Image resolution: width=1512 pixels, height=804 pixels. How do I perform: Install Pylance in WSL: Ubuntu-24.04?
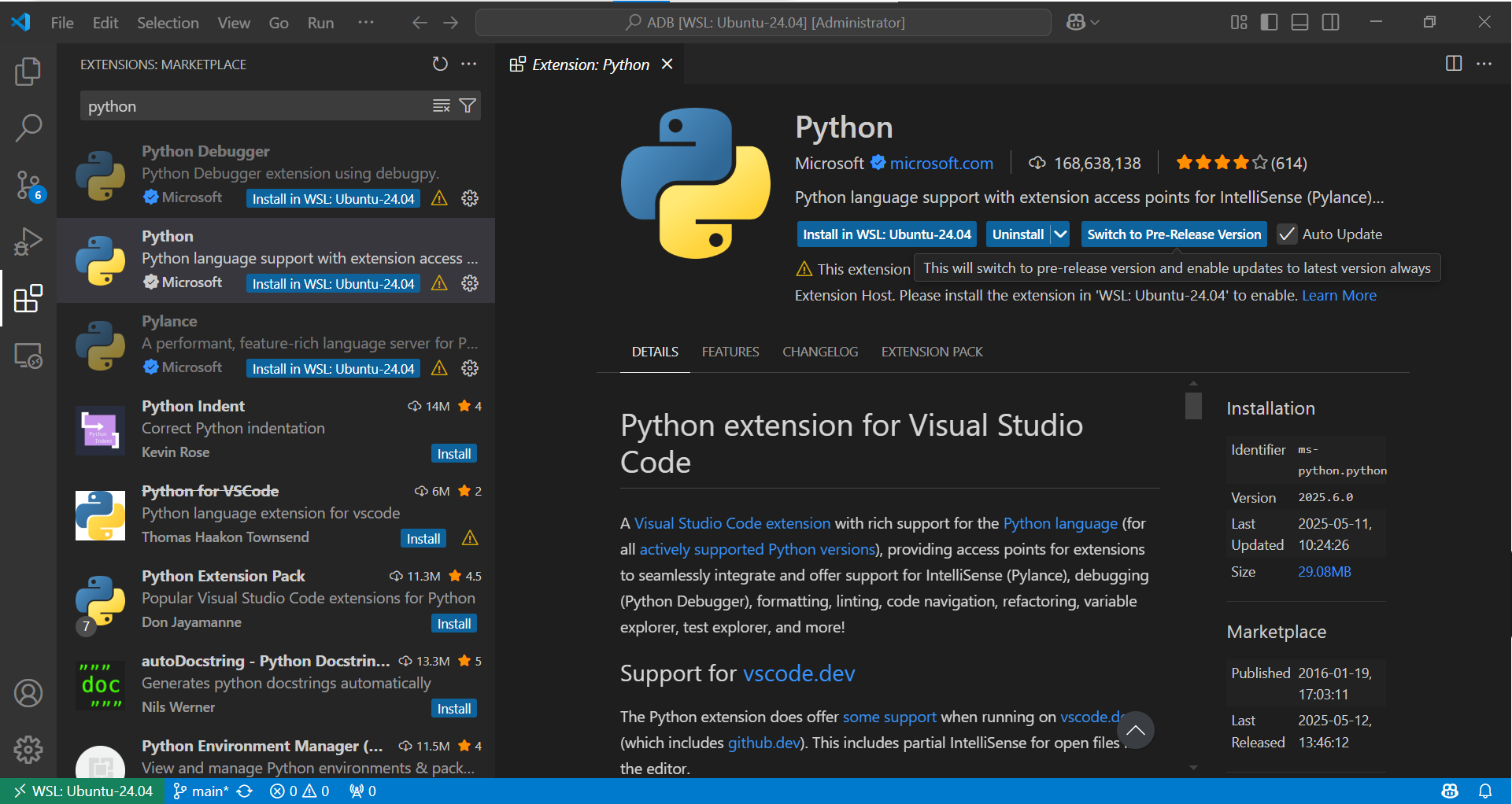click(333, 368)
